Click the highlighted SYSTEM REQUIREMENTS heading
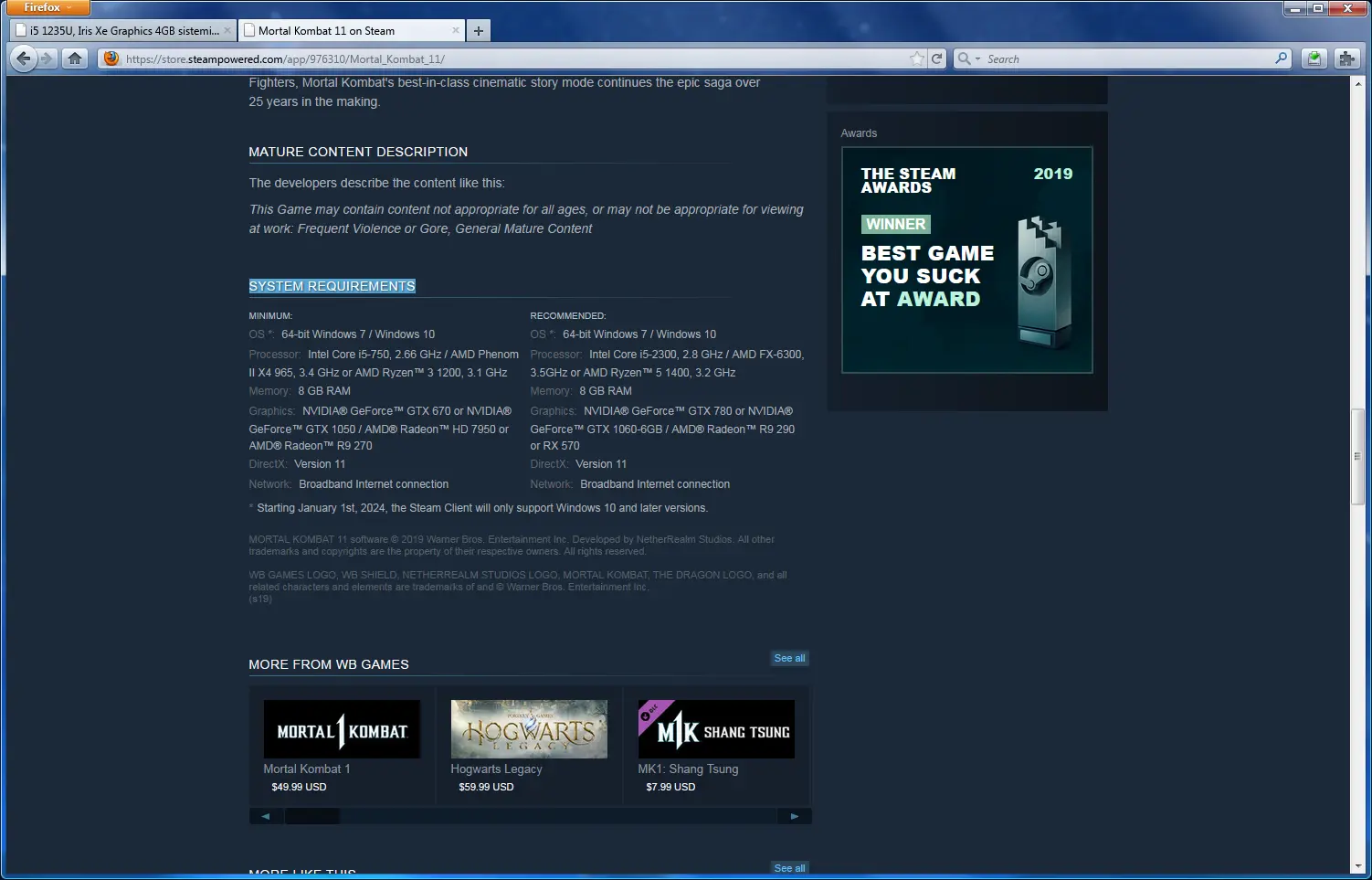 (x=332, y=286)
